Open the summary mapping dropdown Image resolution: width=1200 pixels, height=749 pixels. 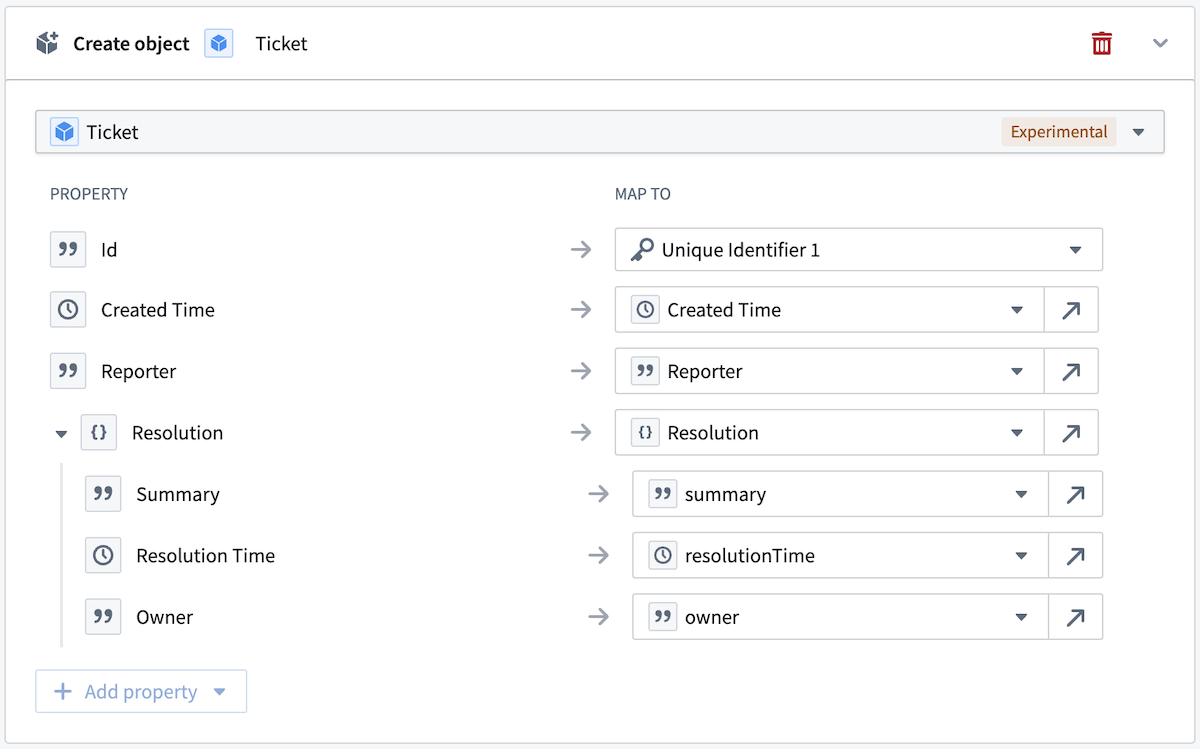[x=1020, y=494]
